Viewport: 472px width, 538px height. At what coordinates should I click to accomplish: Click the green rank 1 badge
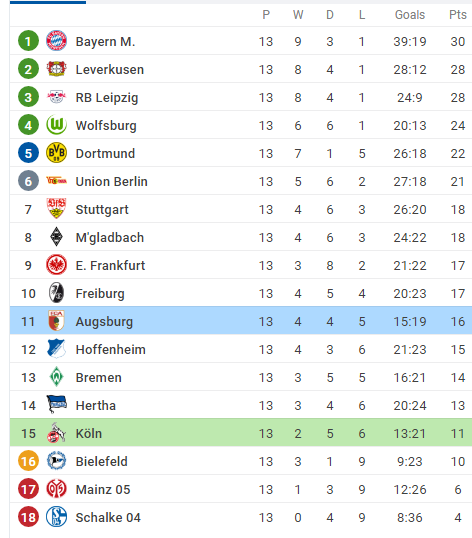tap(28, 41)
